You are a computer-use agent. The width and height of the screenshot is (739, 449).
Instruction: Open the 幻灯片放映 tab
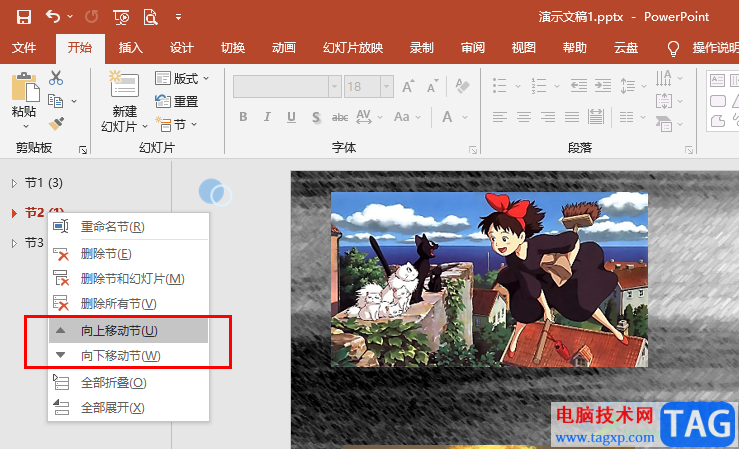[353, 48]
